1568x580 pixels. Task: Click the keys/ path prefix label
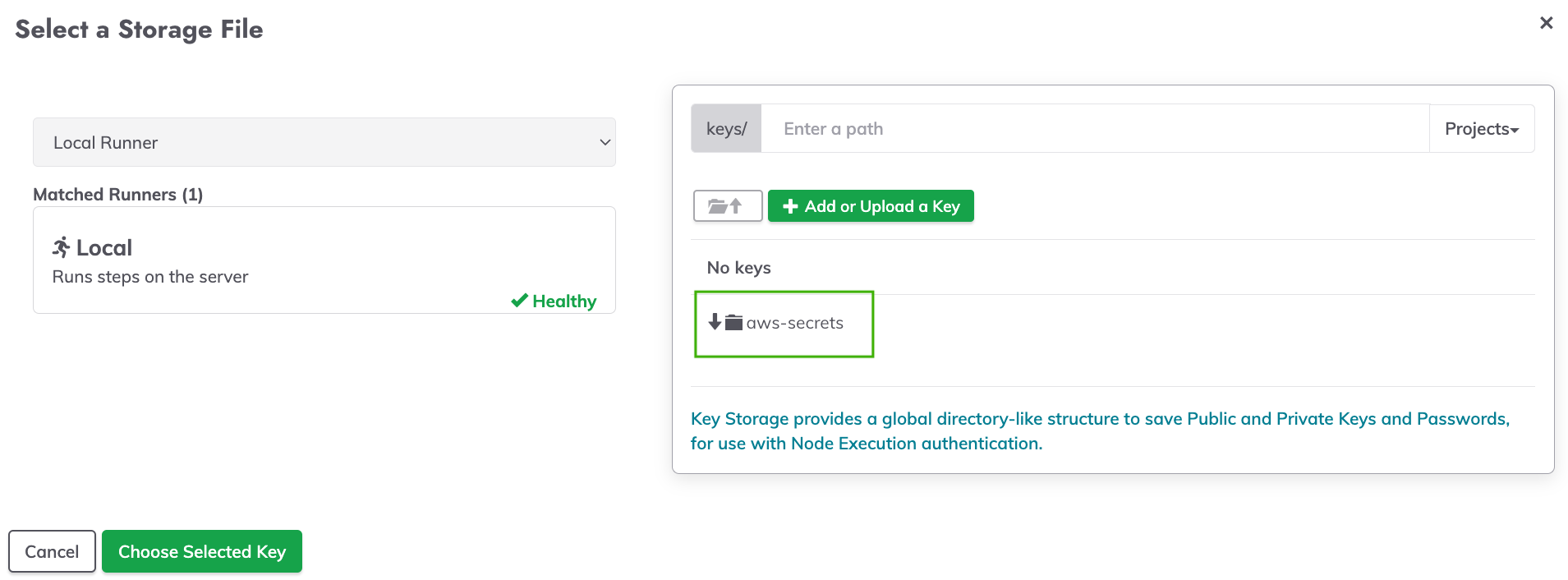pos(726,129)
